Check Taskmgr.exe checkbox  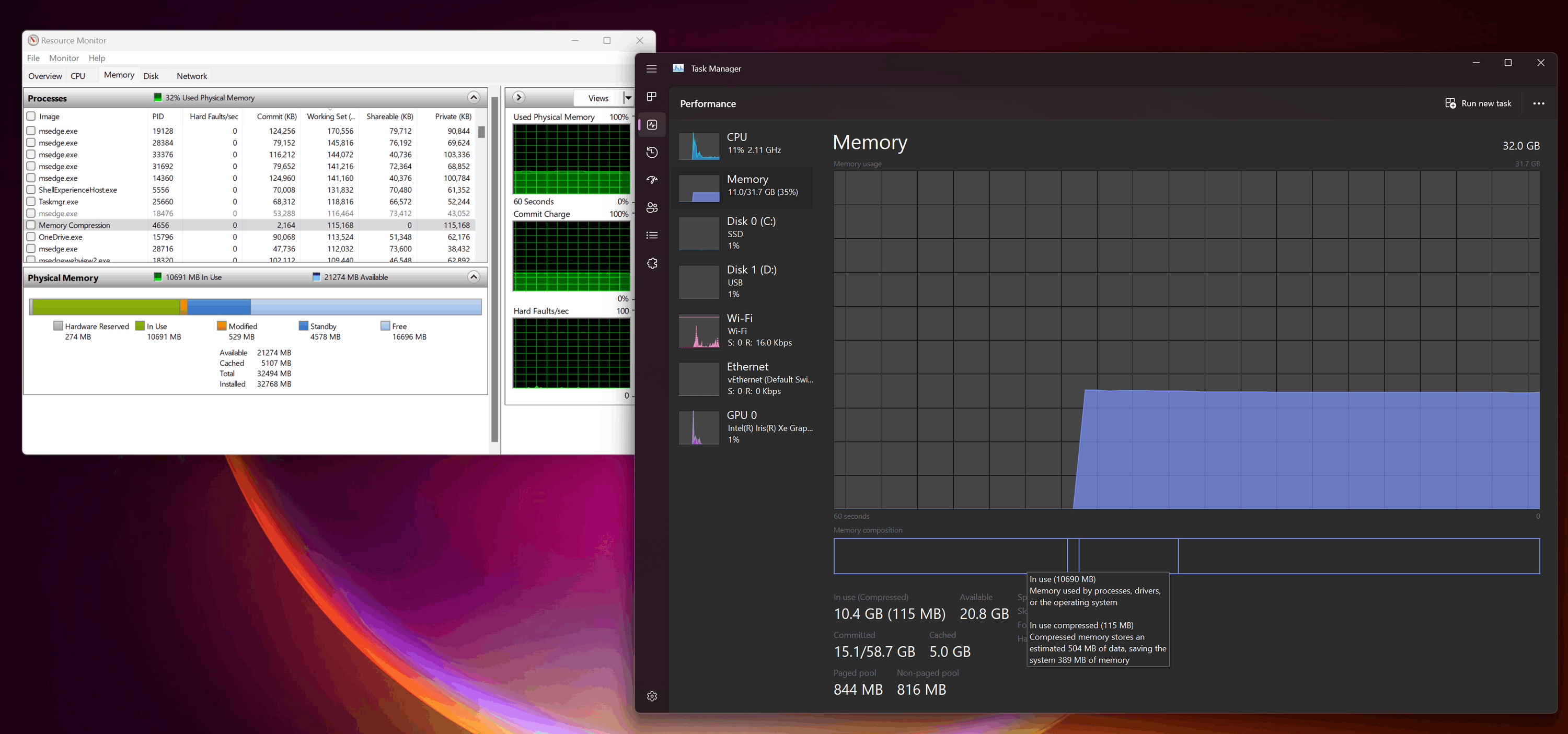pyautogui.click(x=31, y=202)
